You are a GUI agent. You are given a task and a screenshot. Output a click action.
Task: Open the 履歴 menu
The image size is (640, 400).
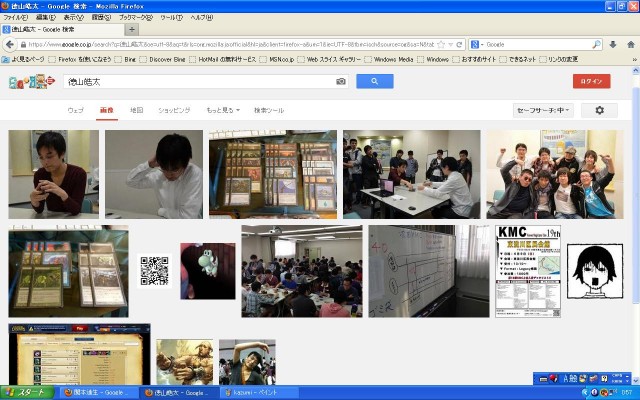pyautogui.click(x=101, y=18)
